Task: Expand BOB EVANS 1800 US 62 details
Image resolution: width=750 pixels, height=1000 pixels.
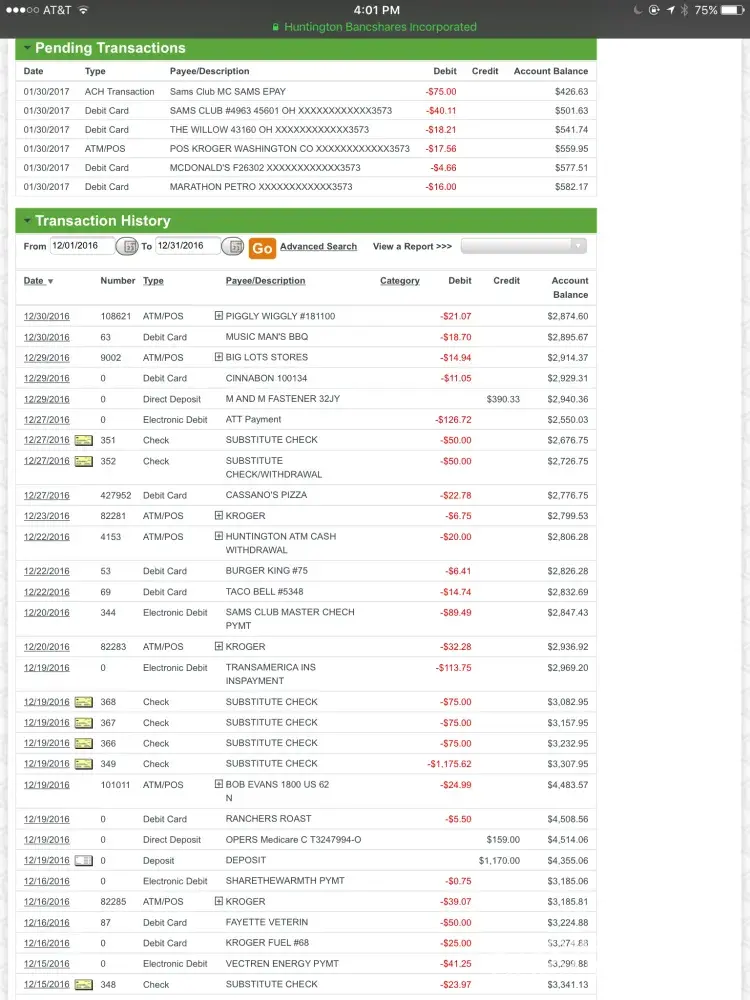Action: [x=219, y=784]
